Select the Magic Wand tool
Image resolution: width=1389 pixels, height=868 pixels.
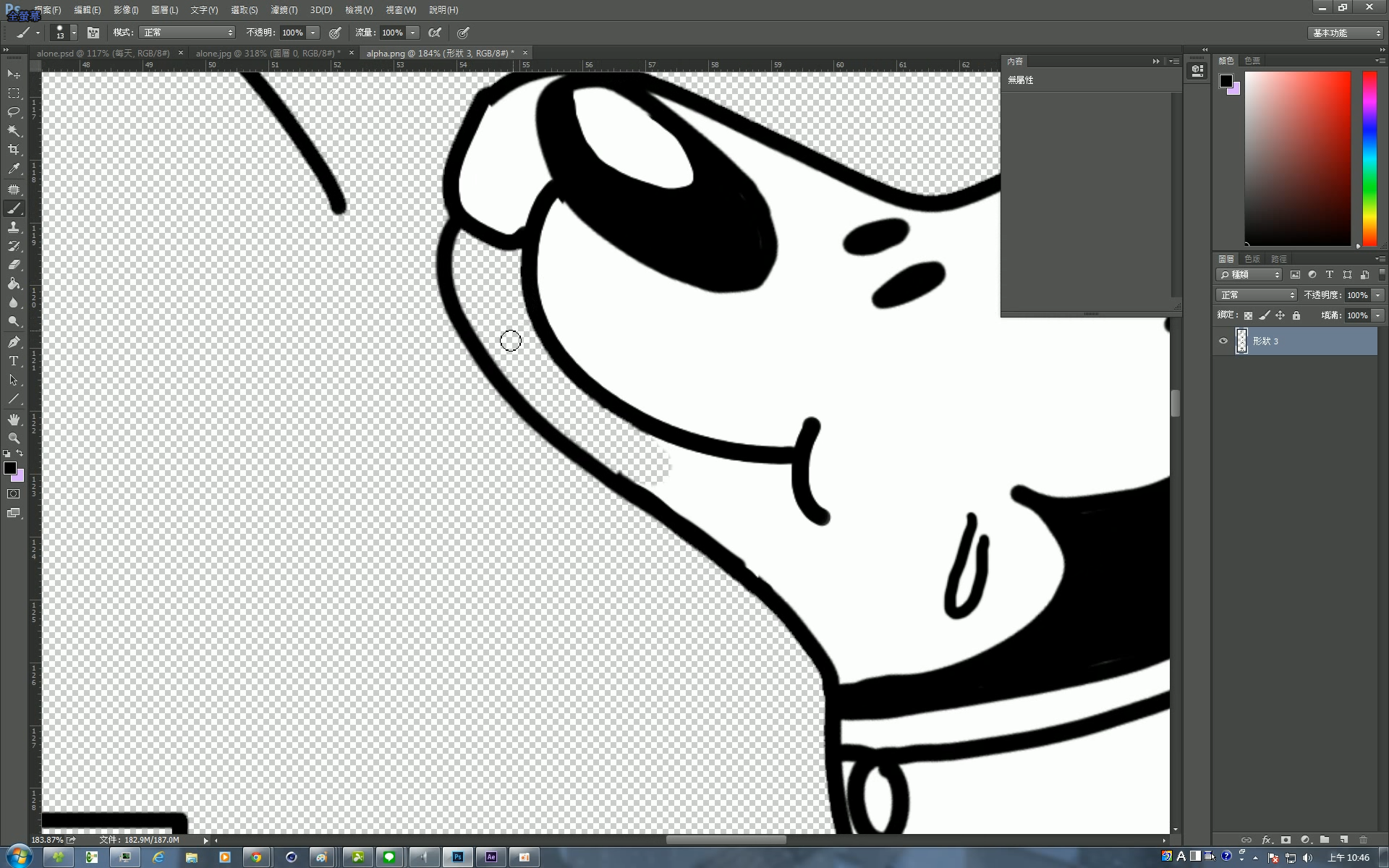14,131
